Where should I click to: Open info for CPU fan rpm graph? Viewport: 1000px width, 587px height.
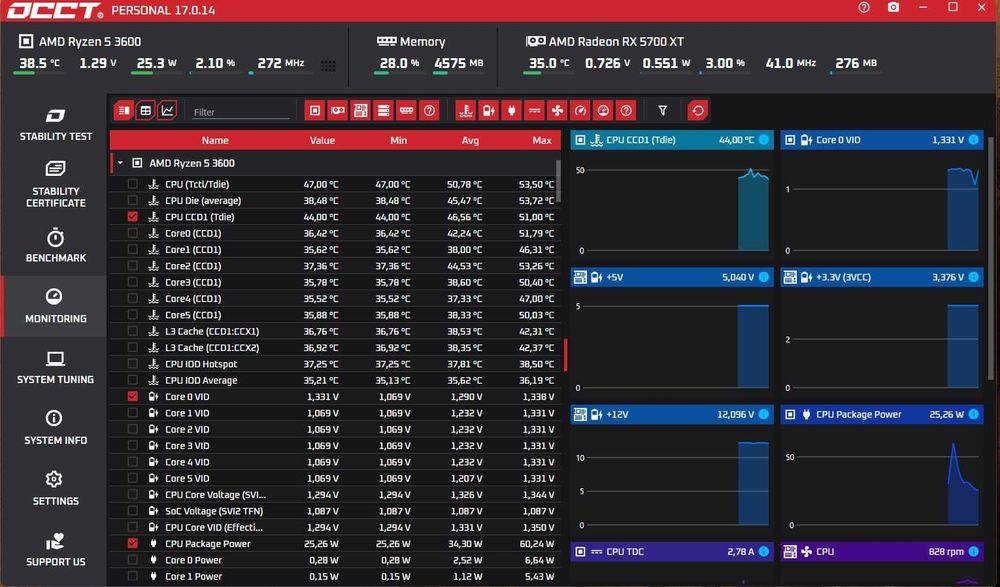coord(973,551)
